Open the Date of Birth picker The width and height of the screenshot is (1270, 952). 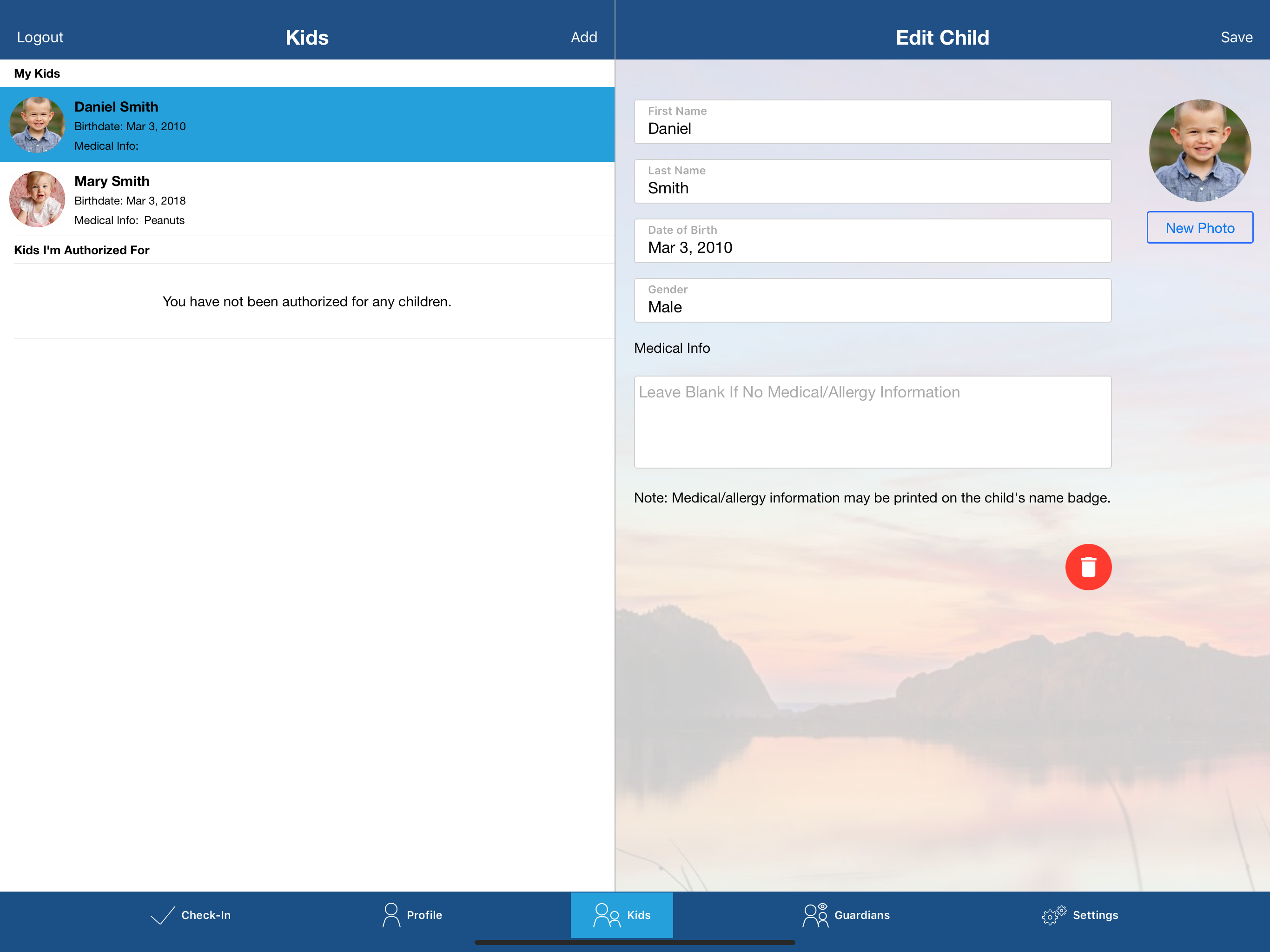tap(872, 241)
